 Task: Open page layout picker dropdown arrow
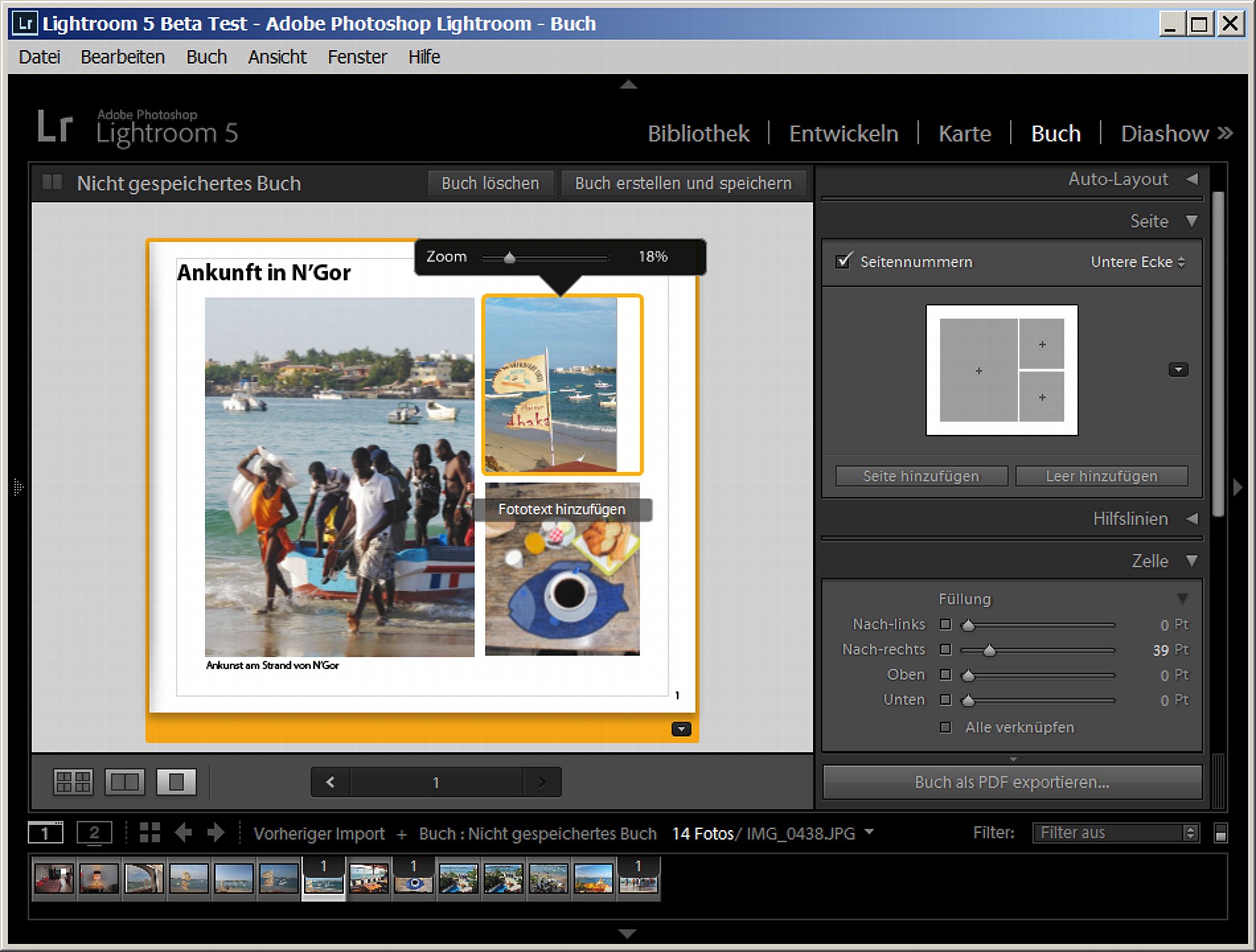pos(1178,370)
